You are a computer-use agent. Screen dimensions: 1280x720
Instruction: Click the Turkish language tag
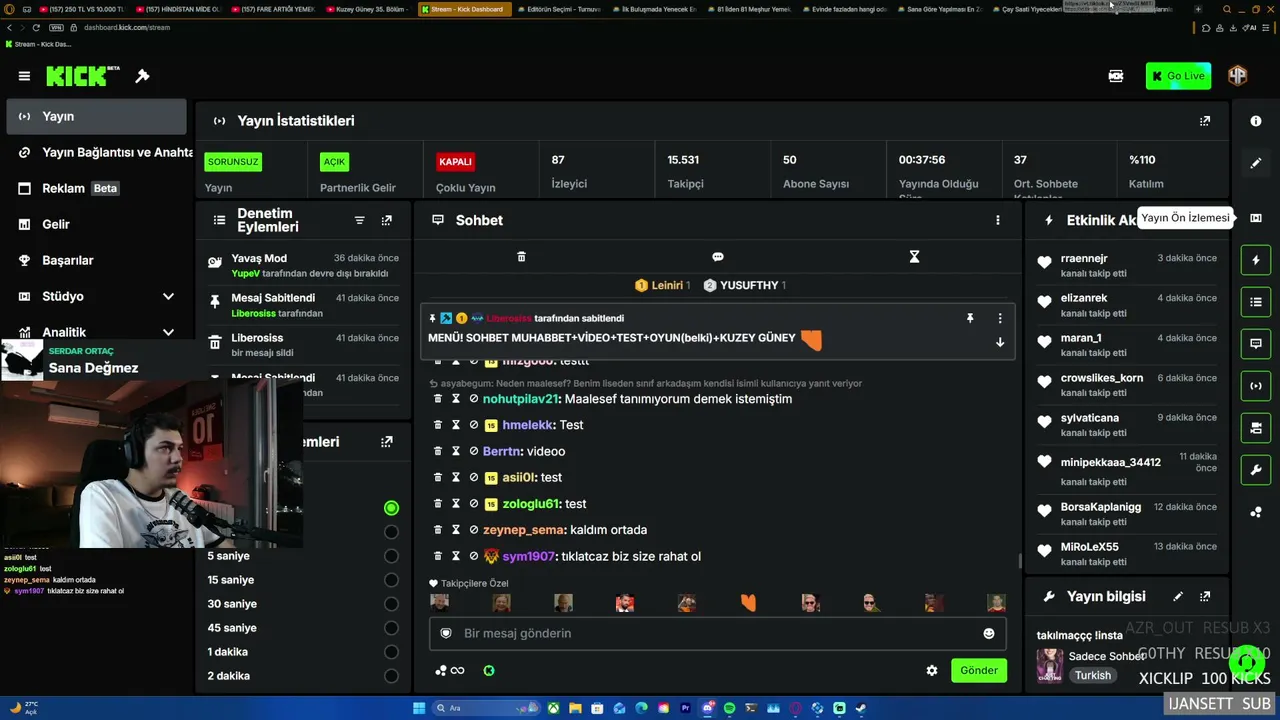click(1093, 675)
